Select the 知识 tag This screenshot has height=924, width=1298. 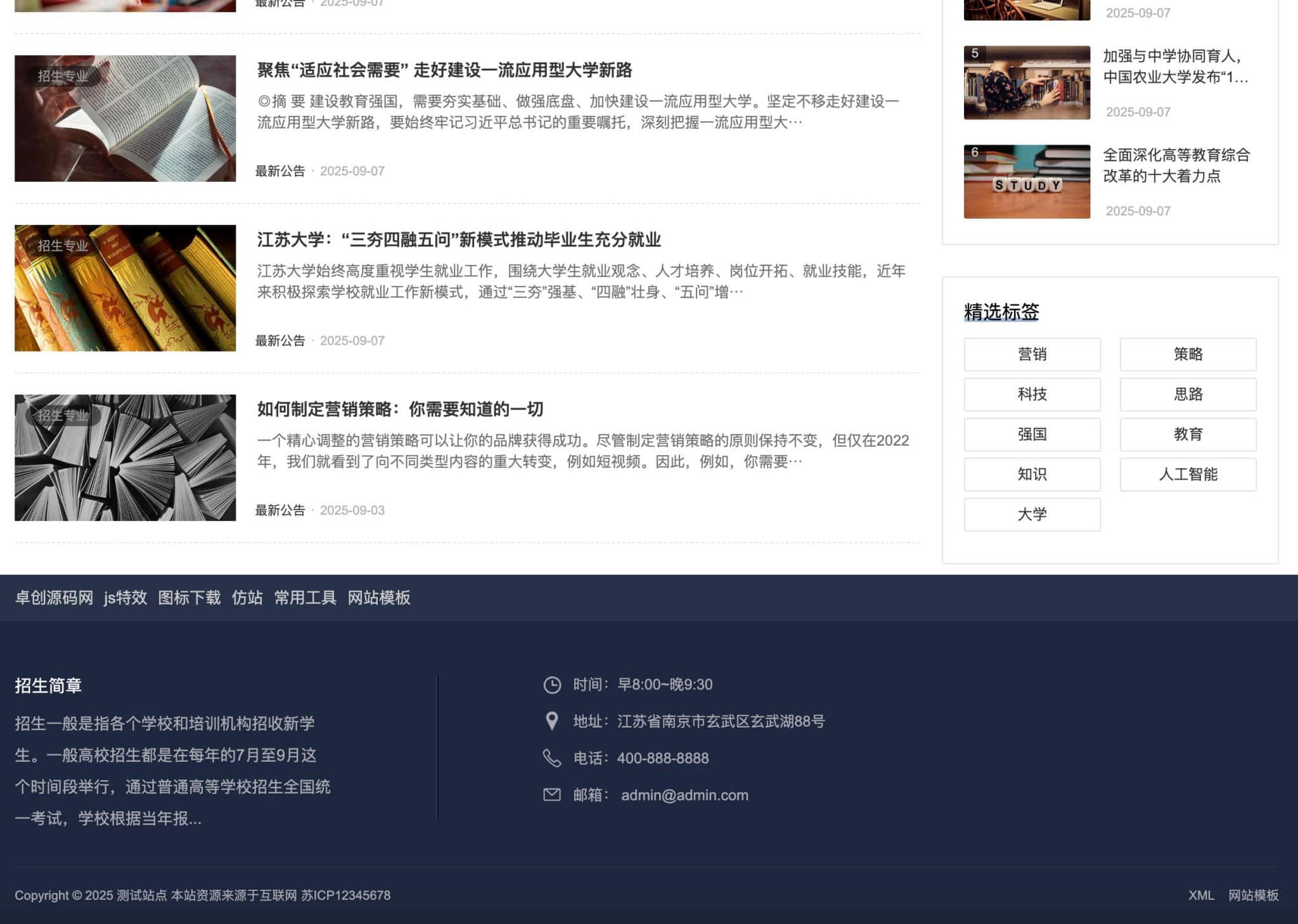point(1032,474)
